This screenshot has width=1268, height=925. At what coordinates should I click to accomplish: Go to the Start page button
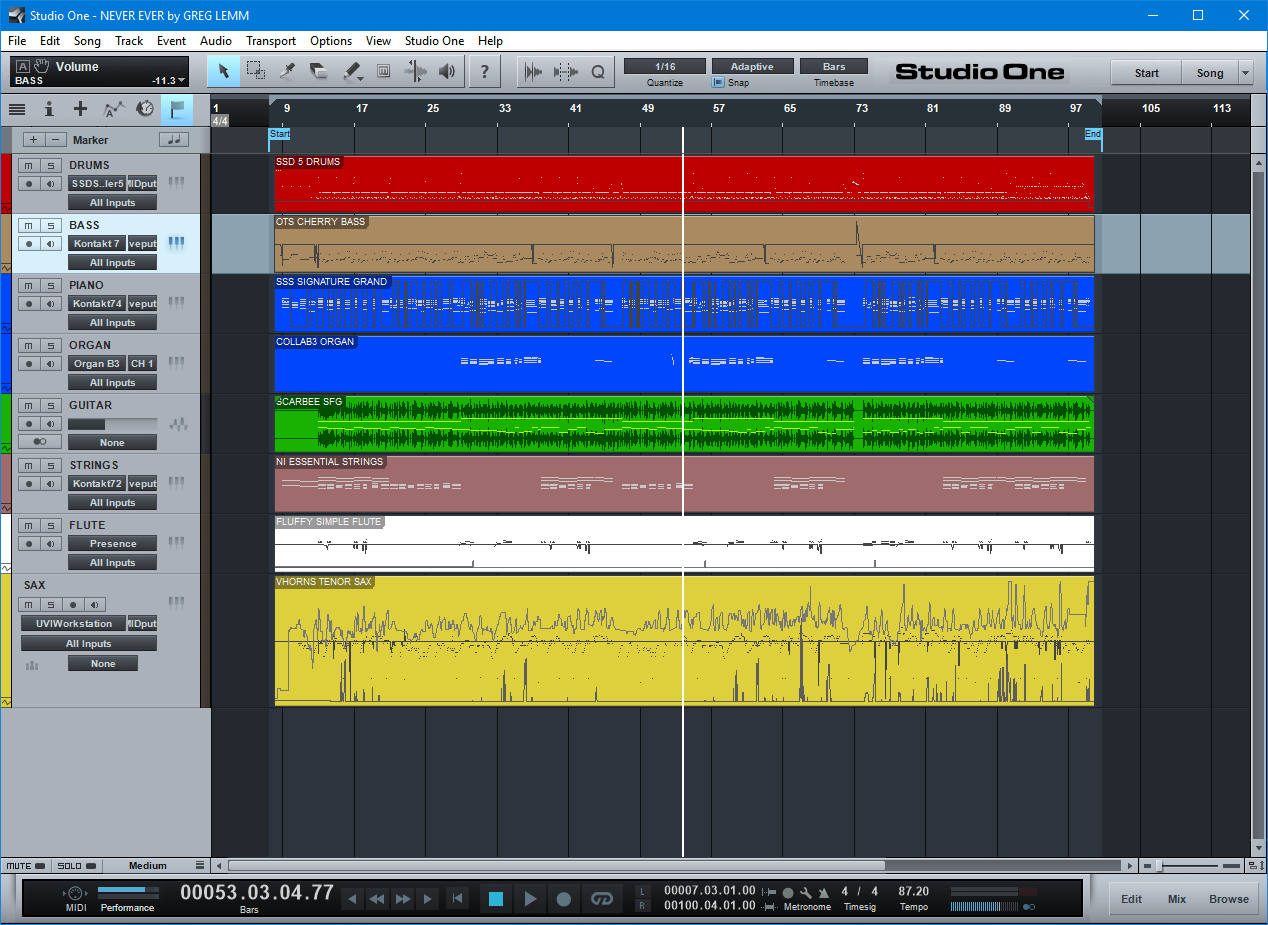1146,73
